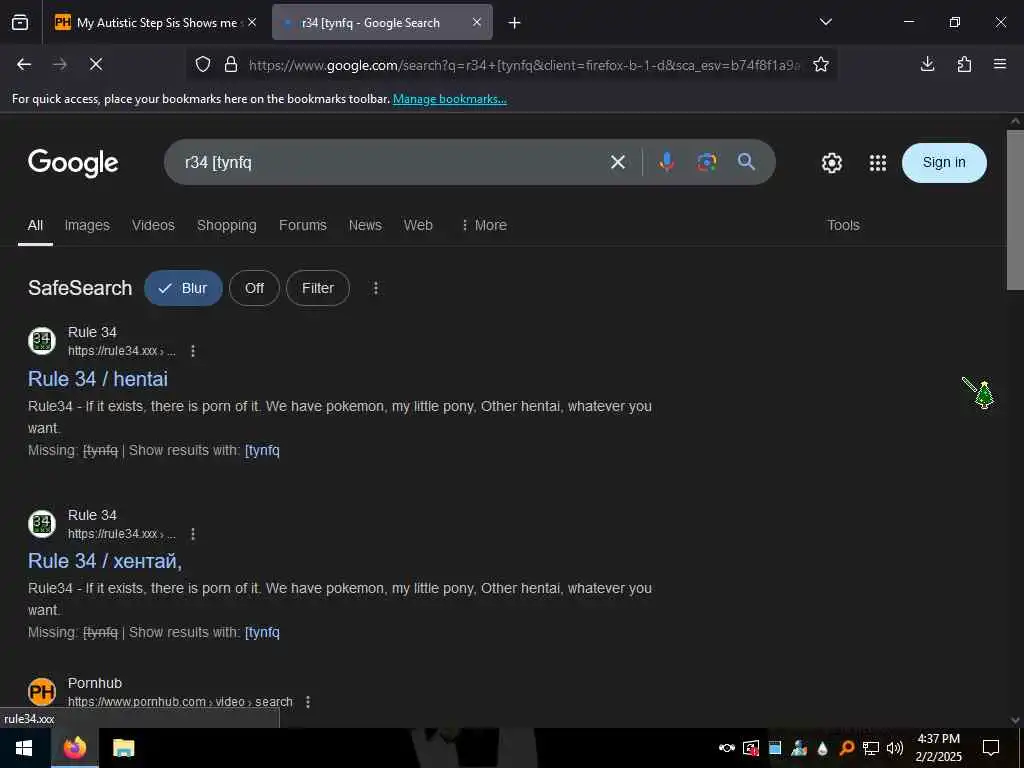
Task: Open the search Tools options
Action: coord(843,225)
